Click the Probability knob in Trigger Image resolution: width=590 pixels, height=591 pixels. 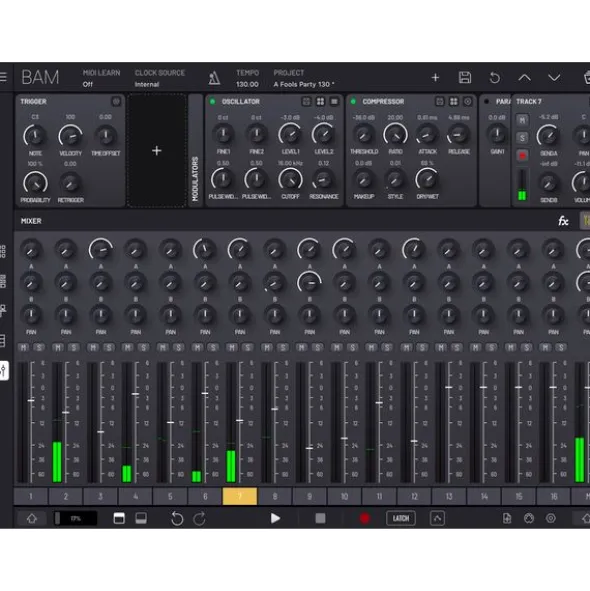pos(35,184)
